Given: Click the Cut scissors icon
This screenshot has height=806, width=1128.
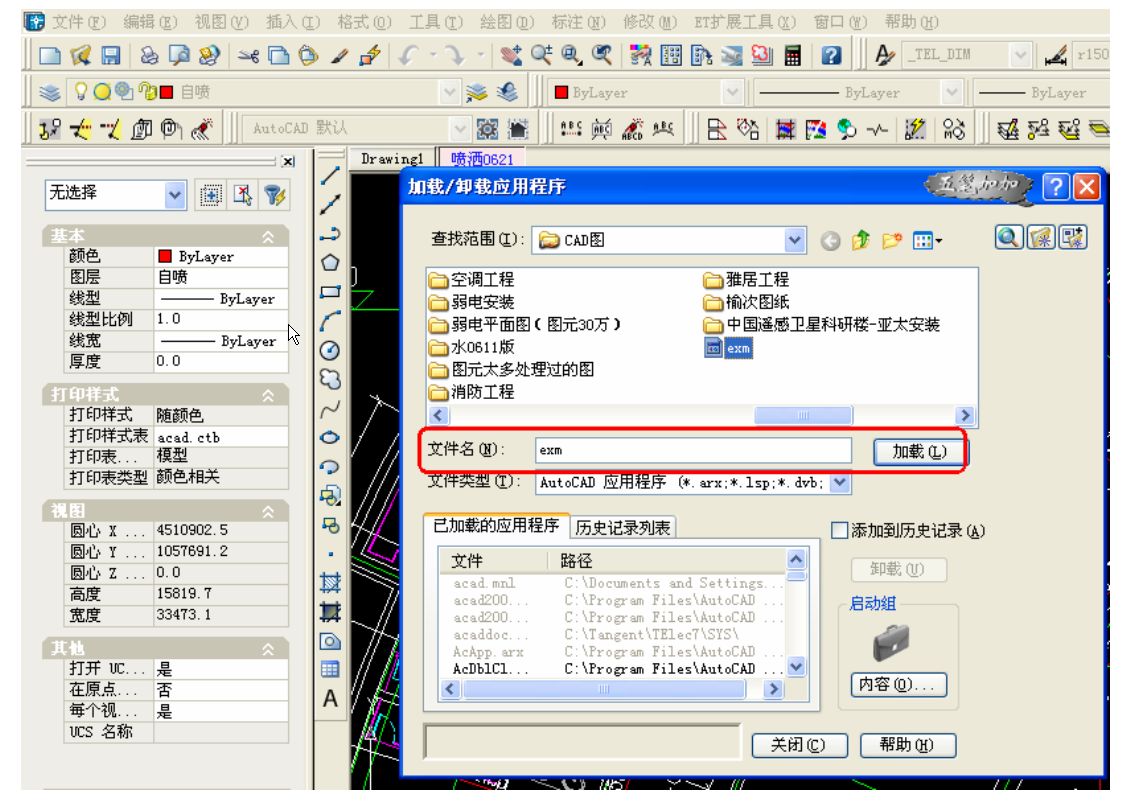Looking at the screenshot, I should [248, 55].
